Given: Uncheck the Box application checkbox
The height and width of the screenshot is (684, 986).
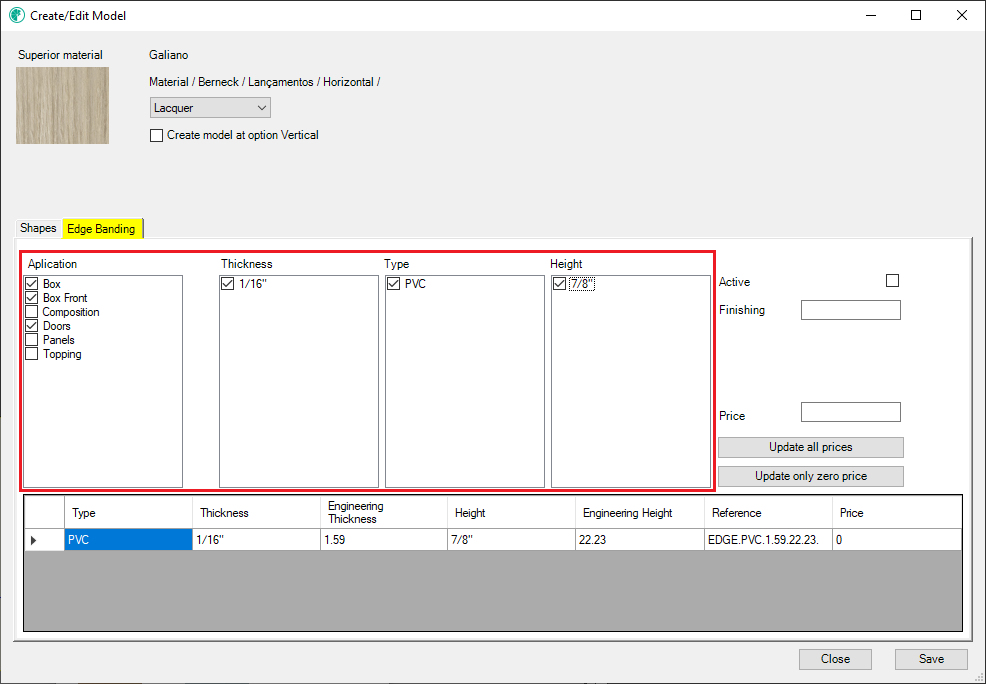Looking at the screenshot, I should pos(31,284).
